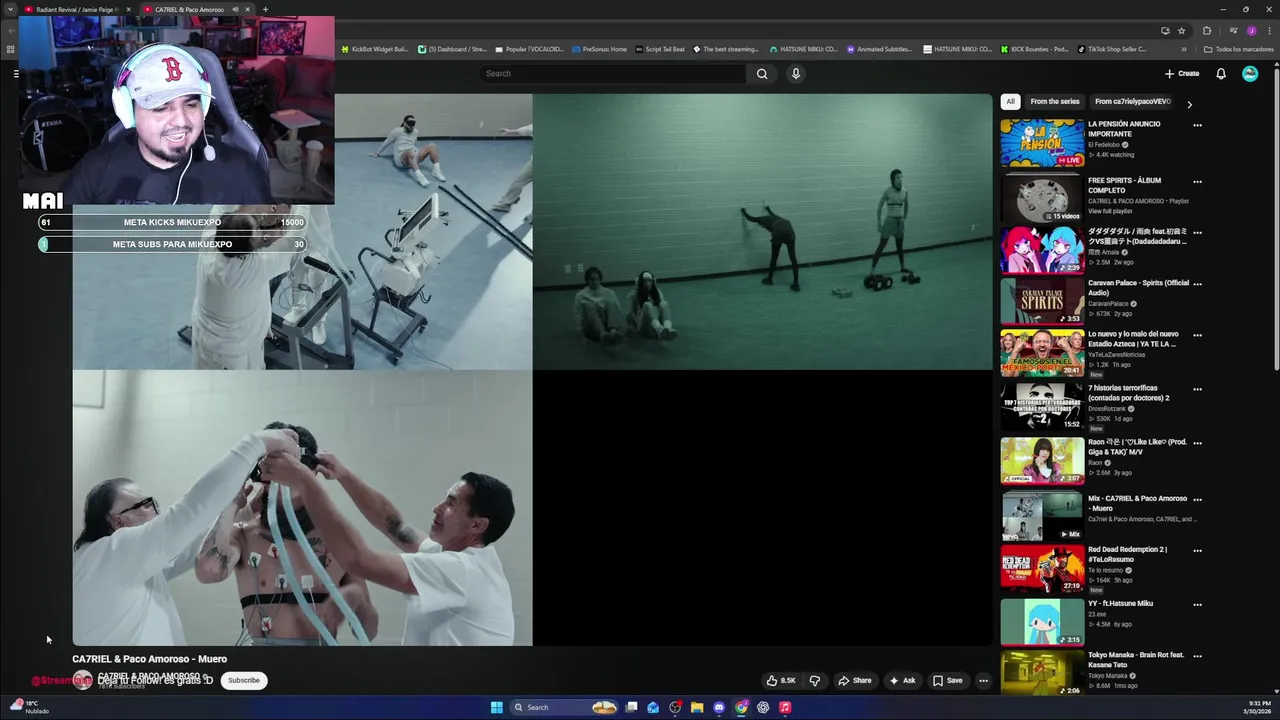1280x720 pixels.
Task: Filter by From ca7rielypacoVEVO chip
Action: [x=1132, y=101]
